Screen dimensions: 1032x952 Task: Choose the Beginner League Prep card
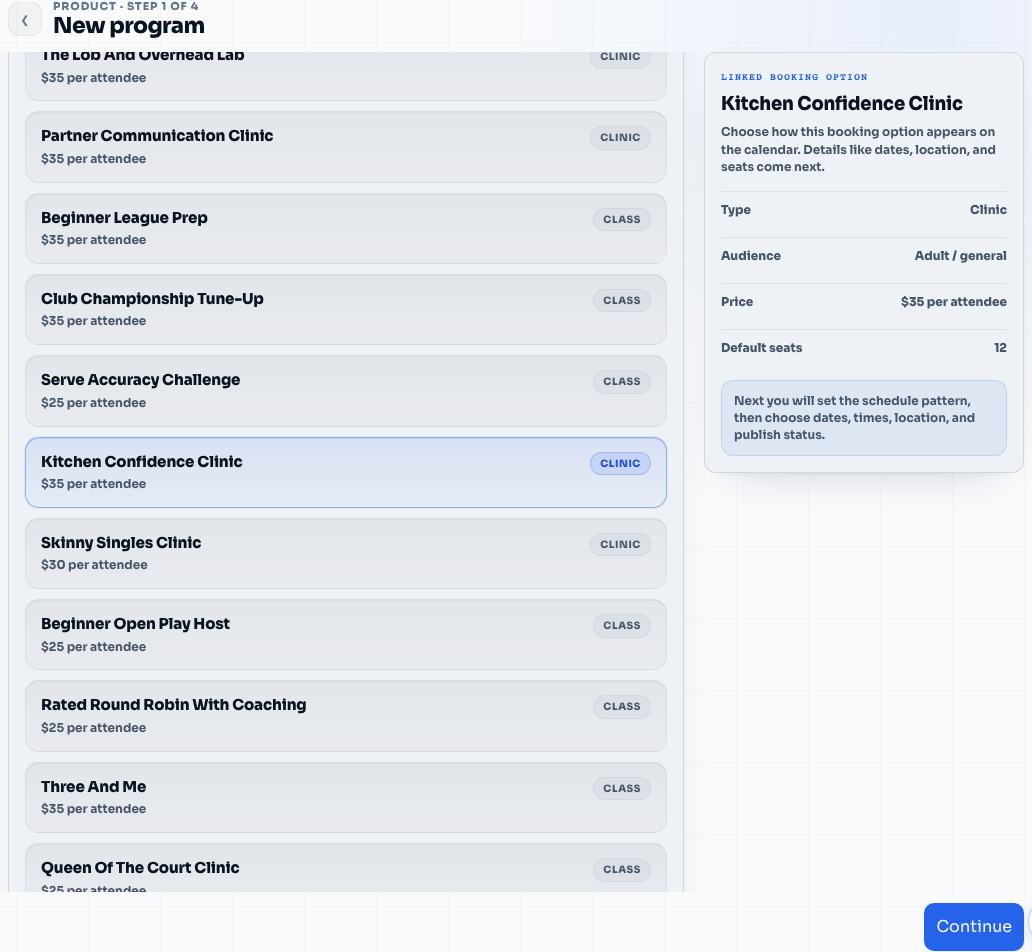[x=346, y=228]
